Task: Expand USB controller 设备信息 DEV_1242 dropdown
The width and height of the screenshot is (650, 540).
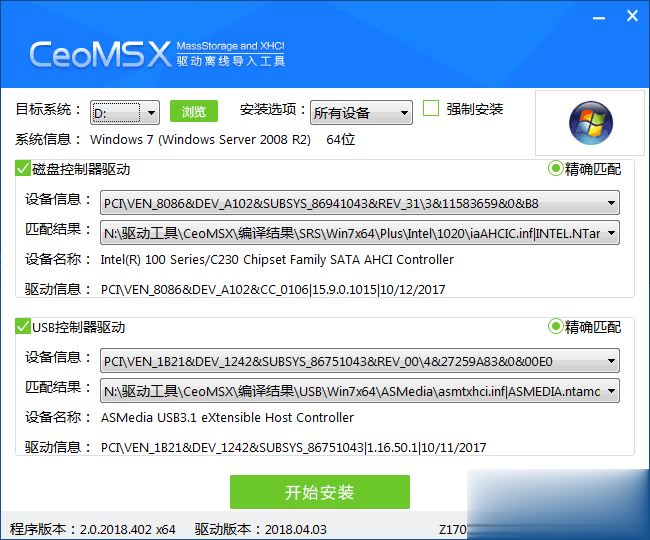Action: point(360,361)
